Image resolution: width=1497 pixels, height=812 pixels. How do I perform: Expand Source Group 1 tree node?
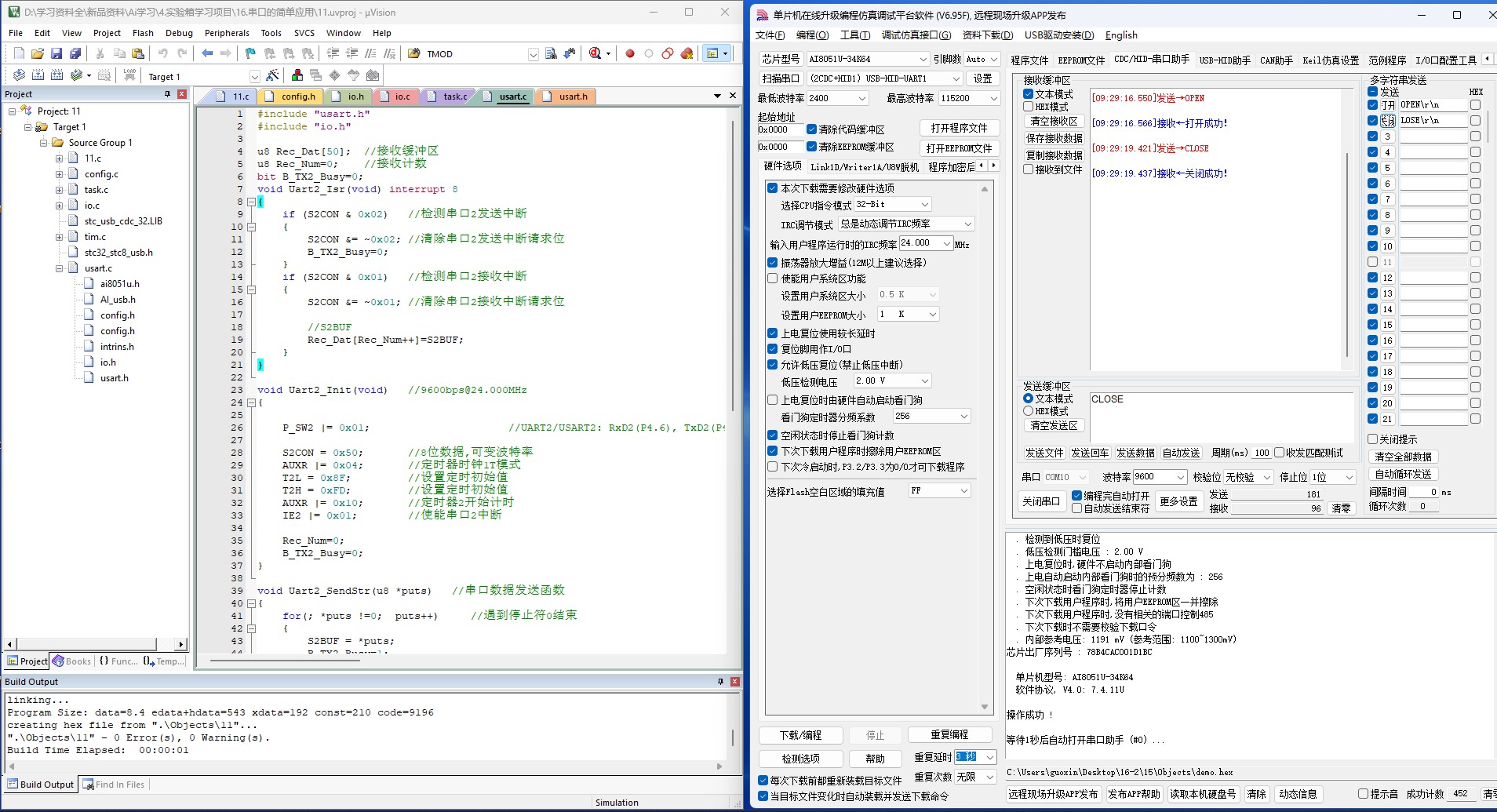click(44, 143)
